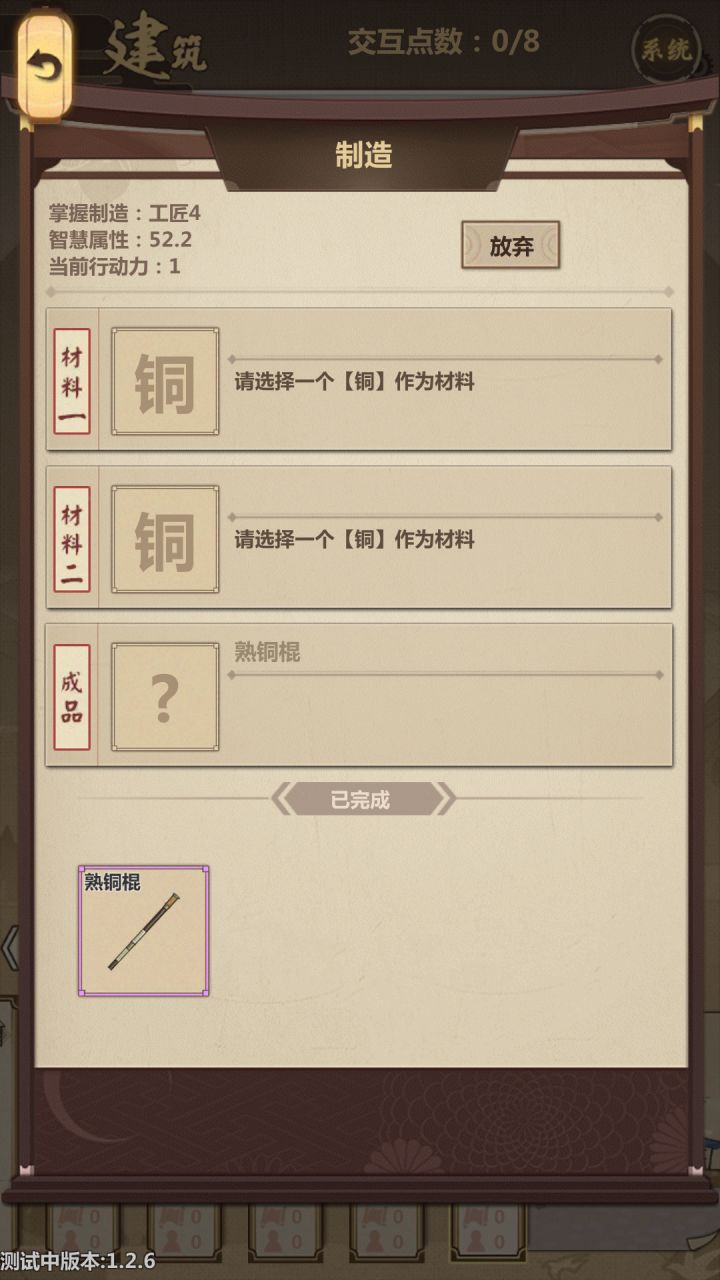Tap the 熟铜棍 staff icon under 已完成
The height and width of the screenshot is (1280, 720).
(x=144, y=931)
